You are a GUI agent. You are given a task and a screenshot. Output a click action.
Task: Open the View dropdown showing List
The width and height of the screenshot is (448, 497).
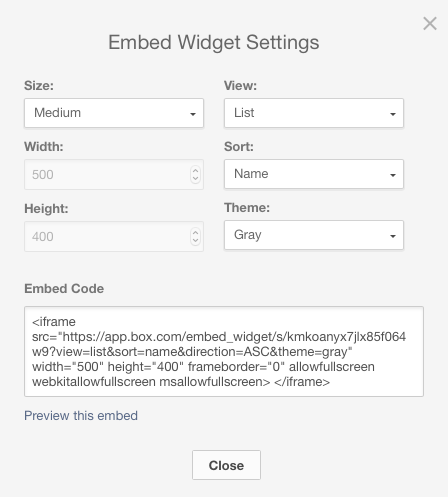(x=314, y=113)
